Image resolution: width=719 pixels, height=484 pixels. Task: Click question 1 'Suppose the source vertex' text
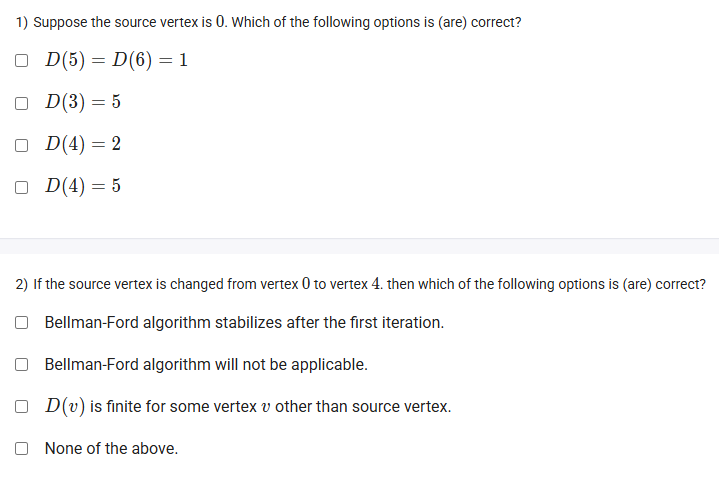269,22
